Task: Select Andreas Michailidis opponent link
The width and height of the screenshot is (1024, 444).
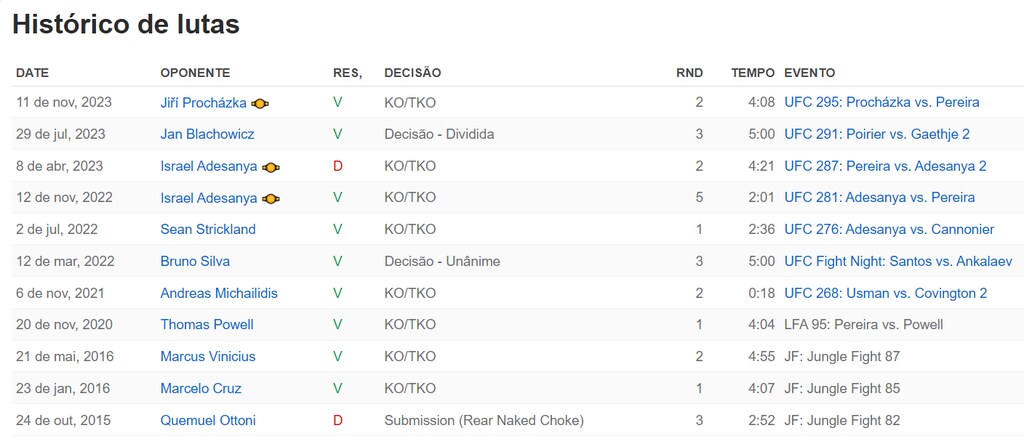Action: tap(219, 293)
